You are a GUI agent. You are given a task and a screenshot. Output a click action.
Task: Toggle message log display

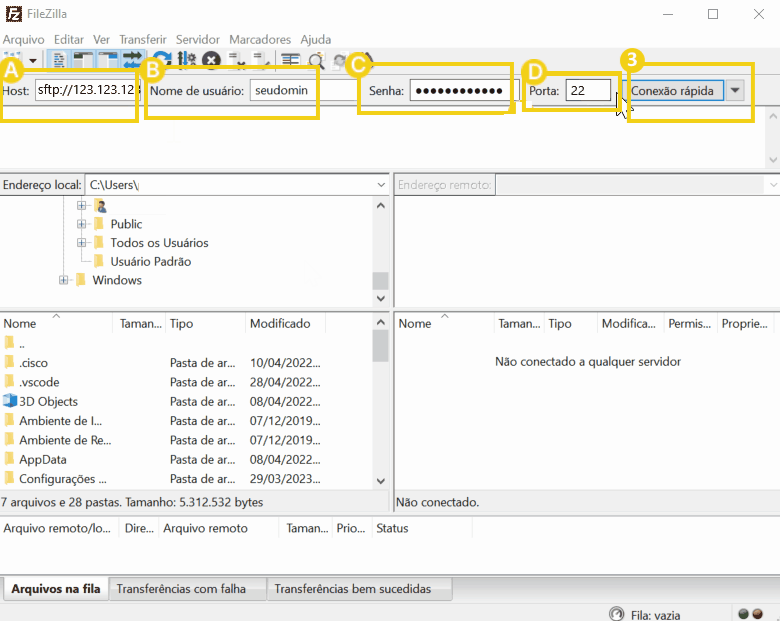tap(59, 60)
